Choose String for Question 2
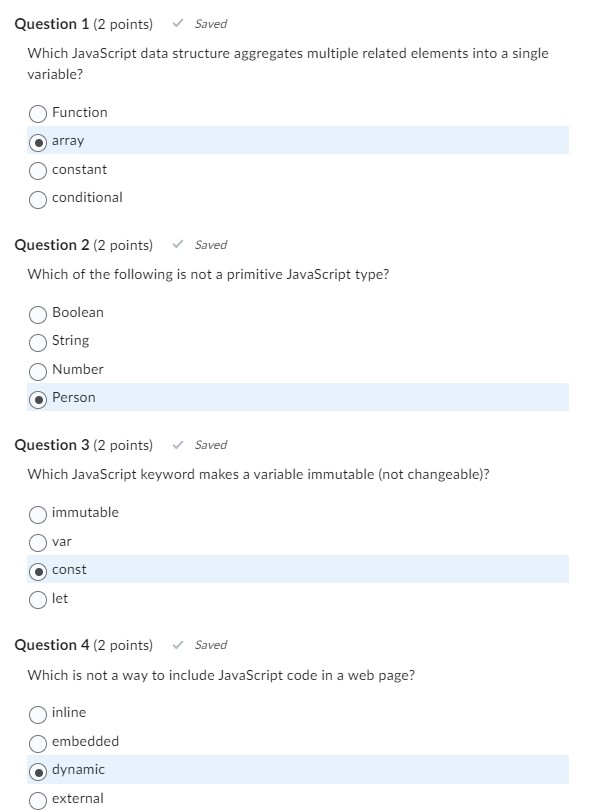This screenshot has height=810, width=592. tap(37, 341)
